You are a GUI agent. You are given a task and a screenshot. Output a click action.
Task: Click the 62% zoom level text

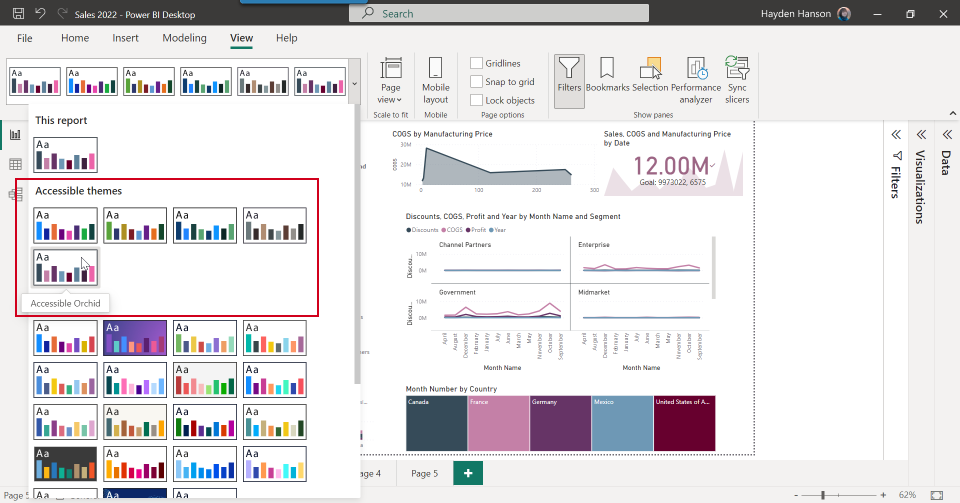coord(907,495)
